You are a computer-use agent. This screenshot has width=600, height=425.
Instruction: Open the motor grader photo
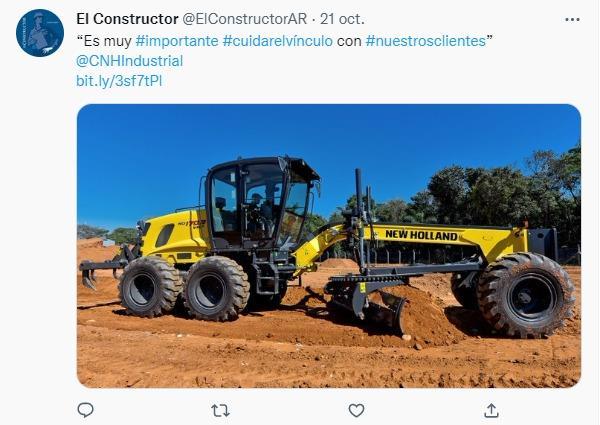click(x=329, y=246)
